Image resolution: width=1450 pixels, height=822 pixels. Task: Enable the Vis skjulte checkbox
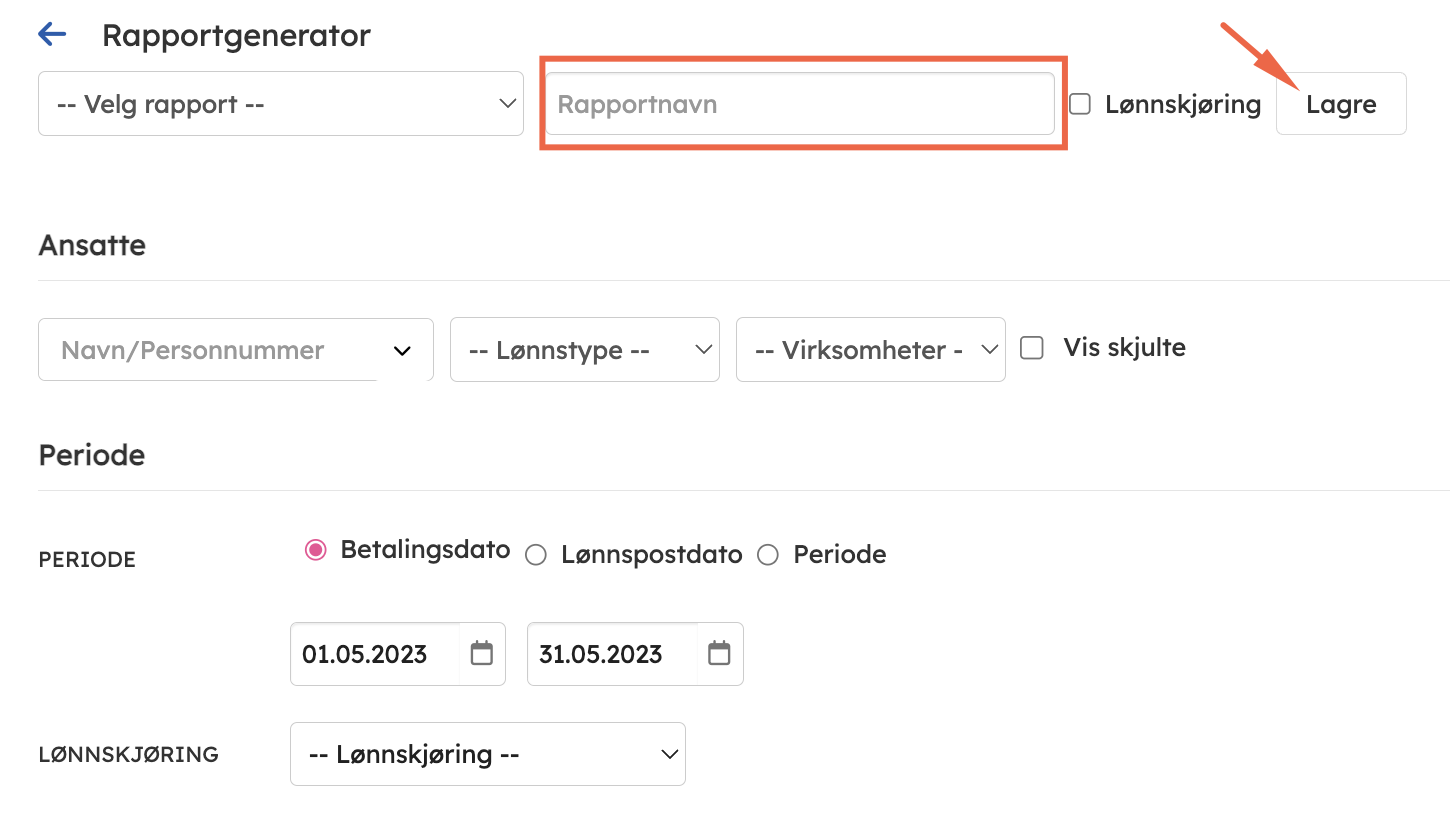tap(1032, 348)
